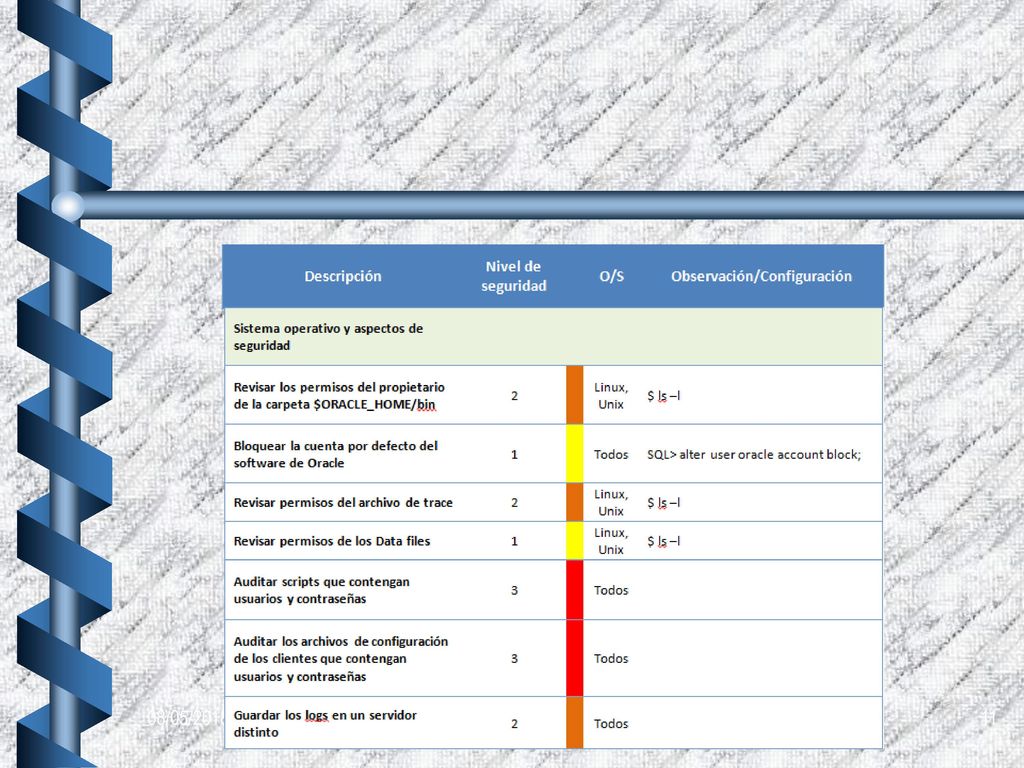The width and height of the screenshot is (1024, 768).
Task: Select security level 2 for Guardar los logs row
Action: pos(515,724)
